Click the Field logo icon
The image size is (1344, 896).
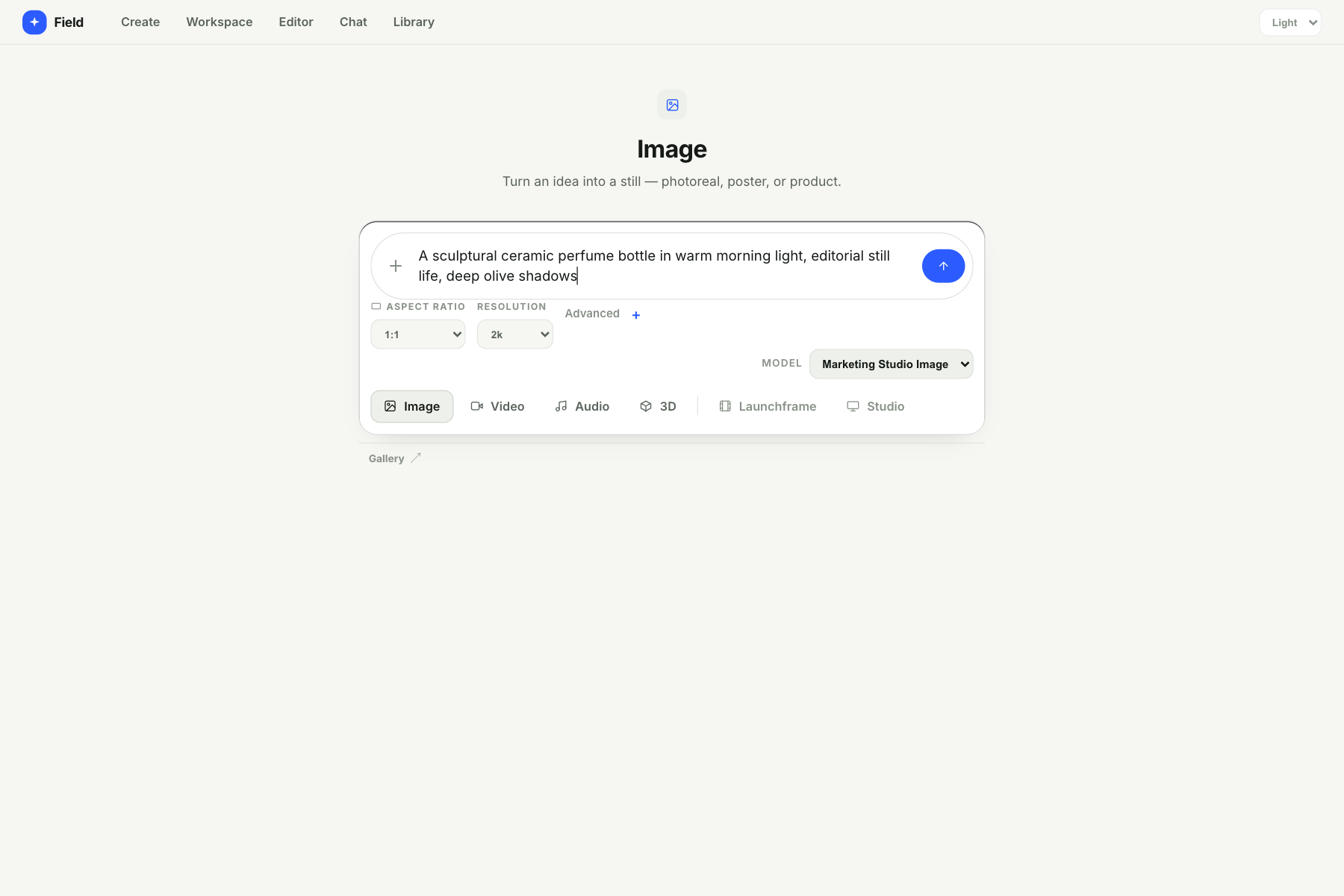[34, 22]
